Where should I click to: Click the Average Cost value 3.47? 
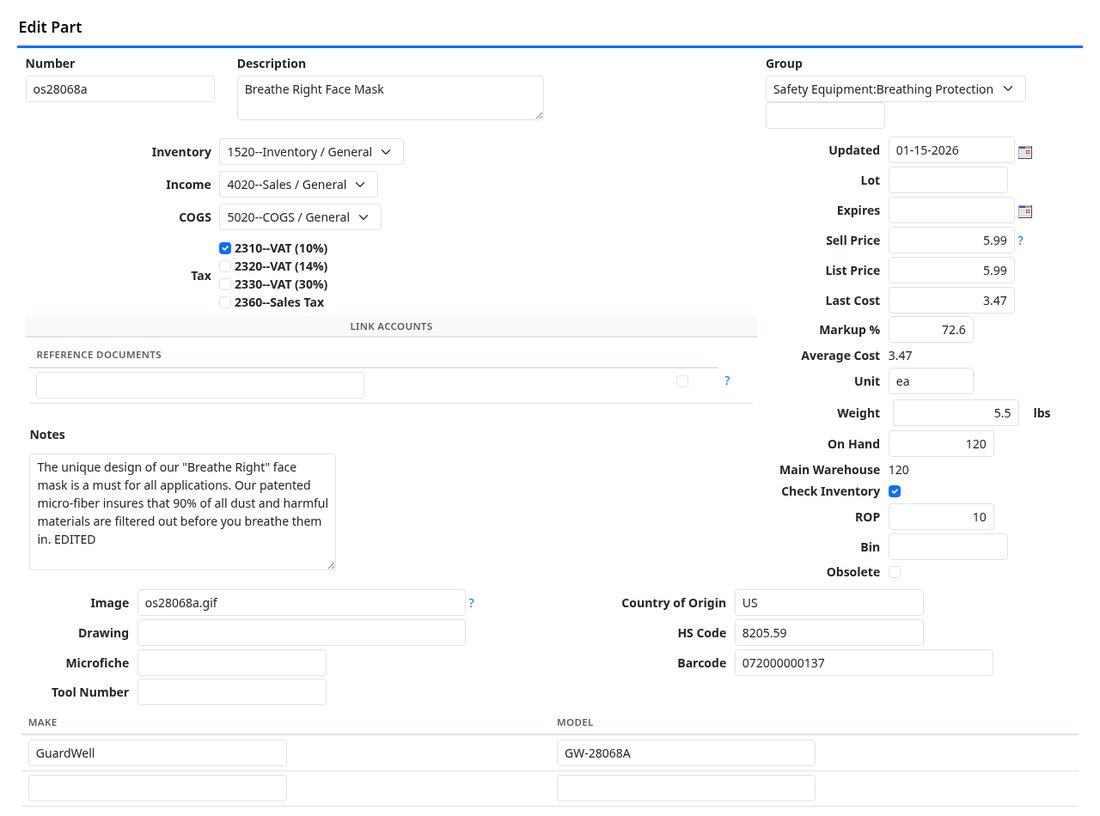click(x=900, y=356)
